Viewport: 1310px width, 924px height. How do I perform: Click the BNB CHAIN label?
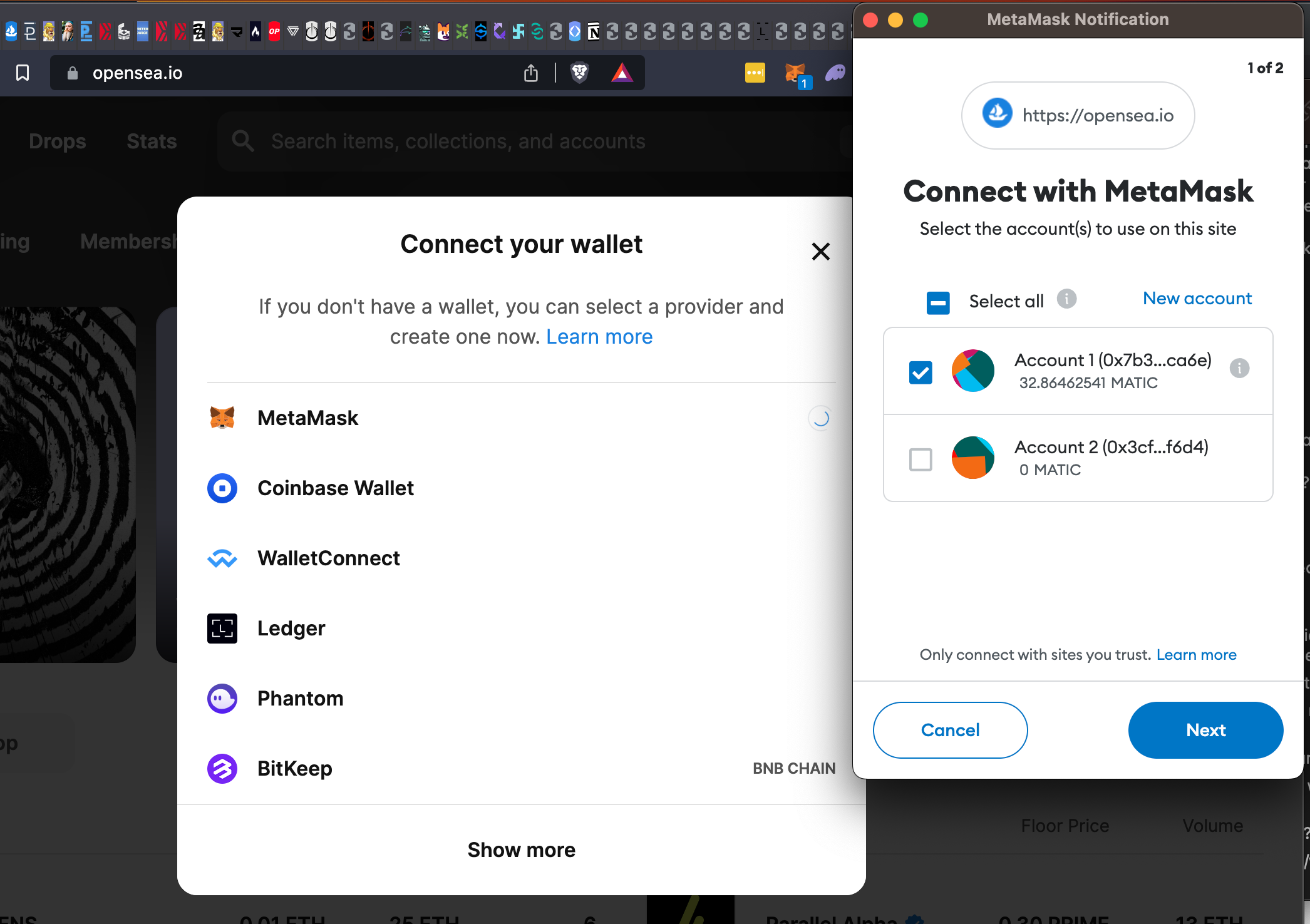click(793, 768)
